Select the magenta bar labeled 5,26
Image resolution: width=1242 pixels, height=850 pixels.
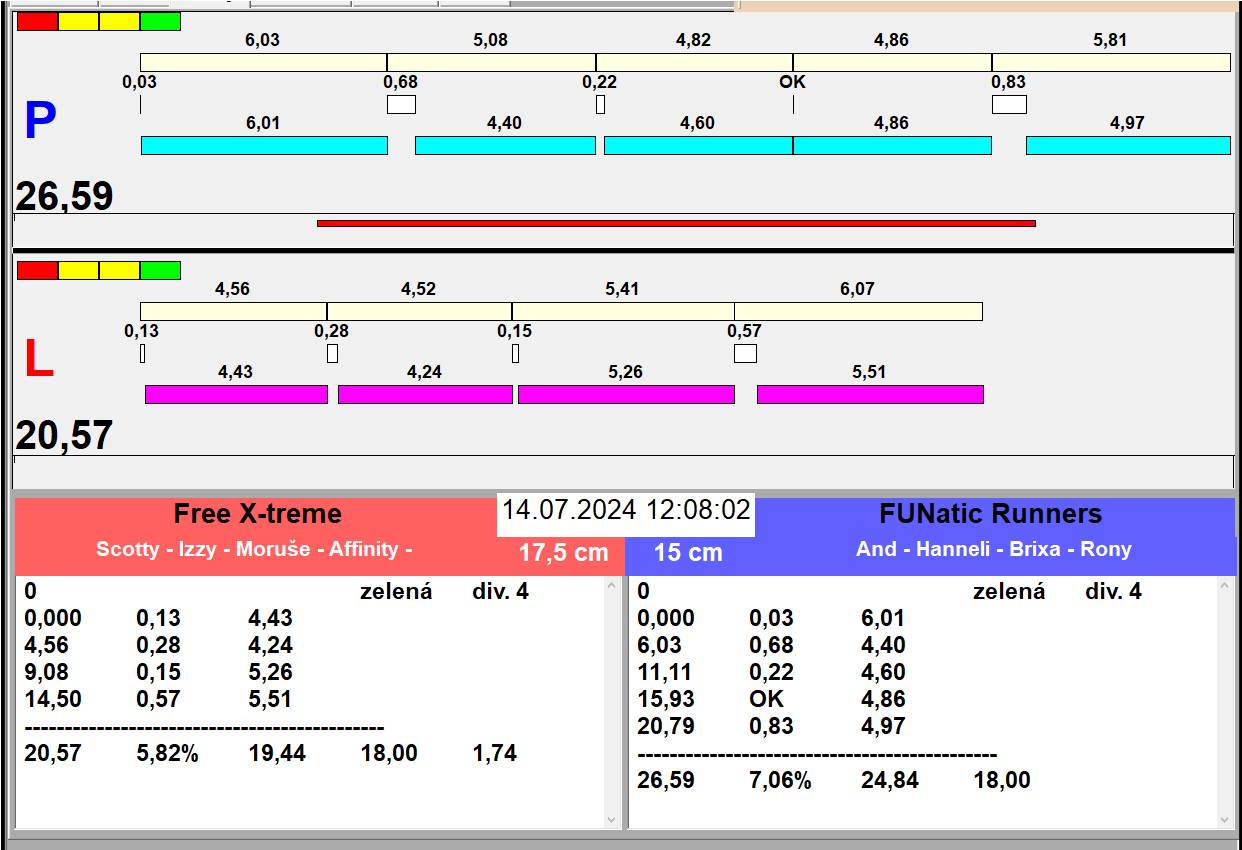pos(626,394)
